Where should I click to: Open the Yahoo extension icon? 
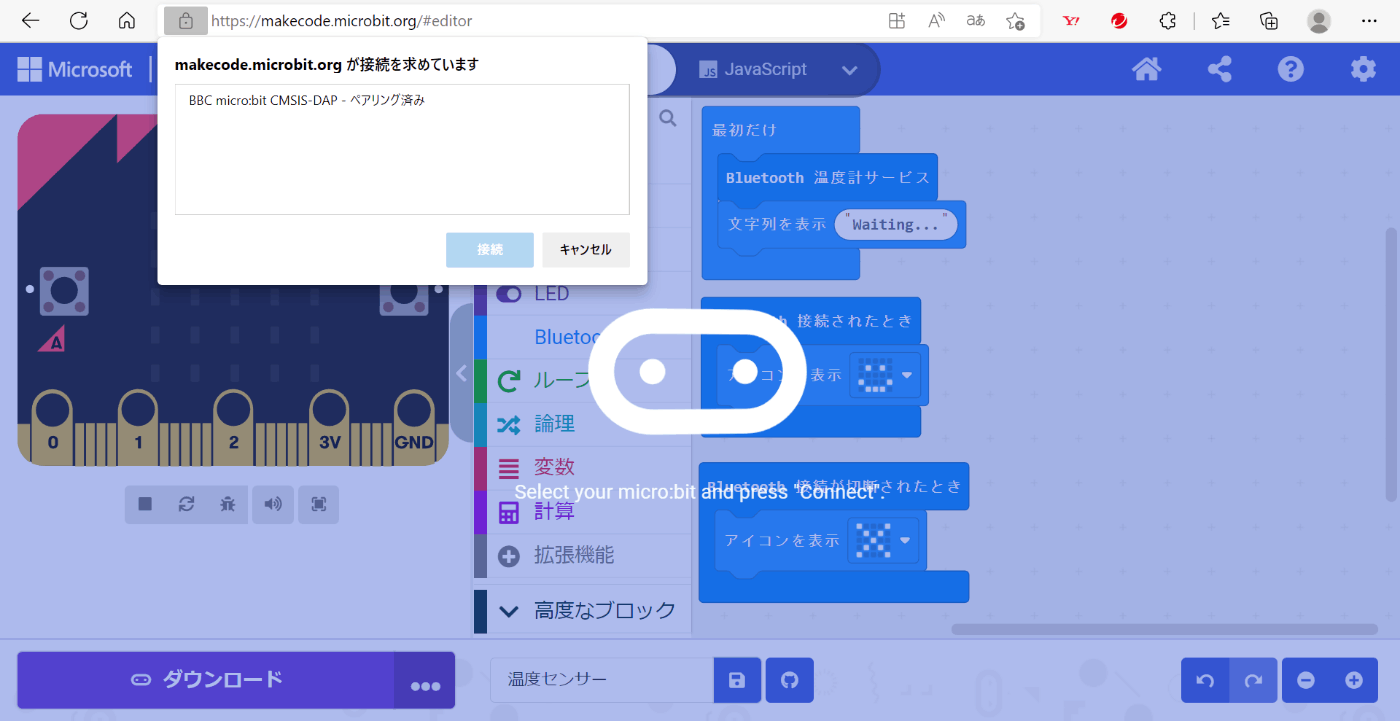[1071, 20]
